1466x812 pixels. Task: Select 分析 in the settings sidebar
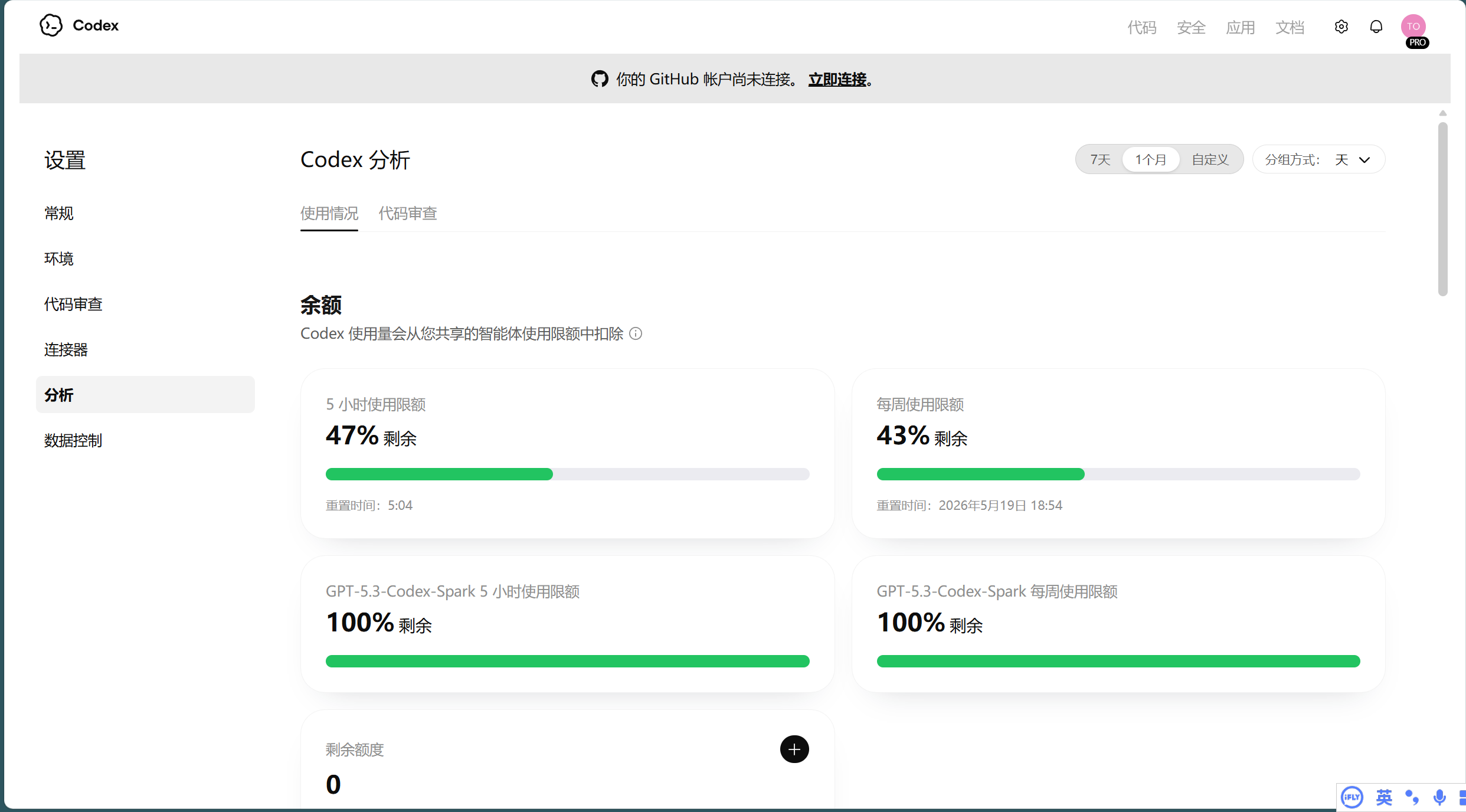click(x=145, y=395)
